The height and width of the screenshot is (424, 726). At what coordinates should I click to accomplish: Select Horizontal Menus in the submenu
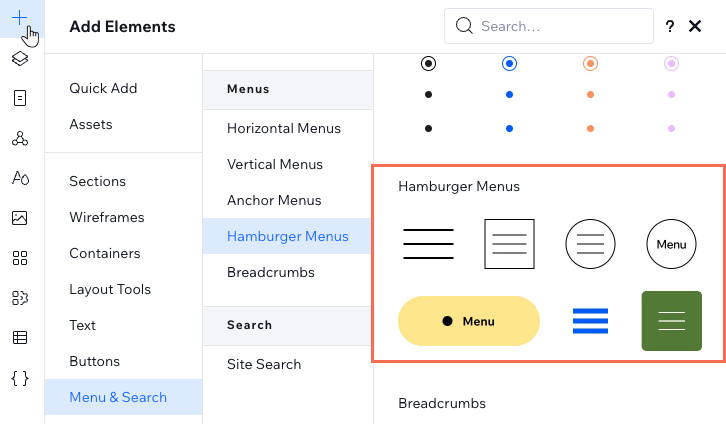284,128
